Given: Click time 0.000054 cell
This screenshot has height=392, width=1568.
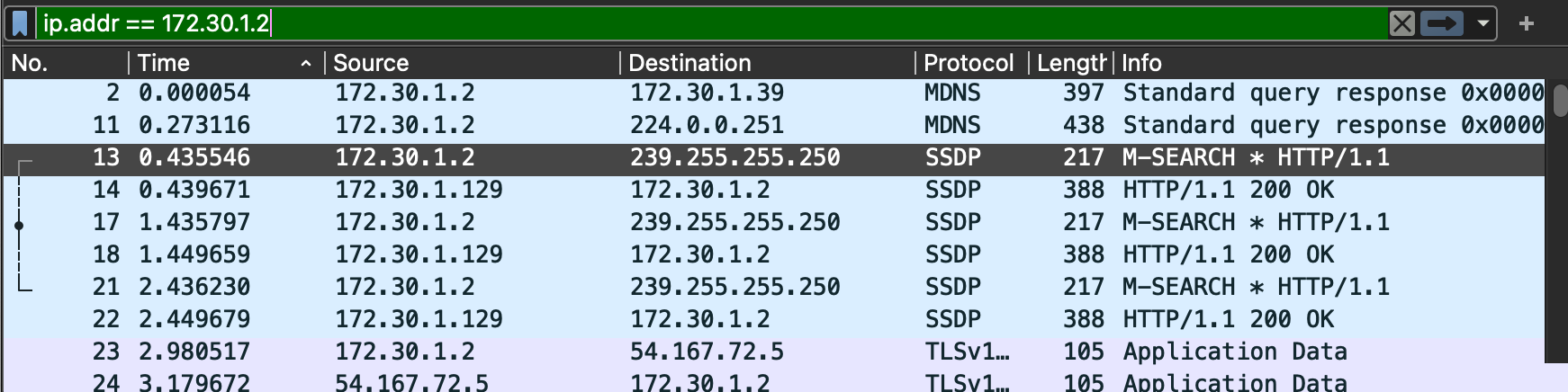Looking at the screenshot, I should [x=194, y=93].
